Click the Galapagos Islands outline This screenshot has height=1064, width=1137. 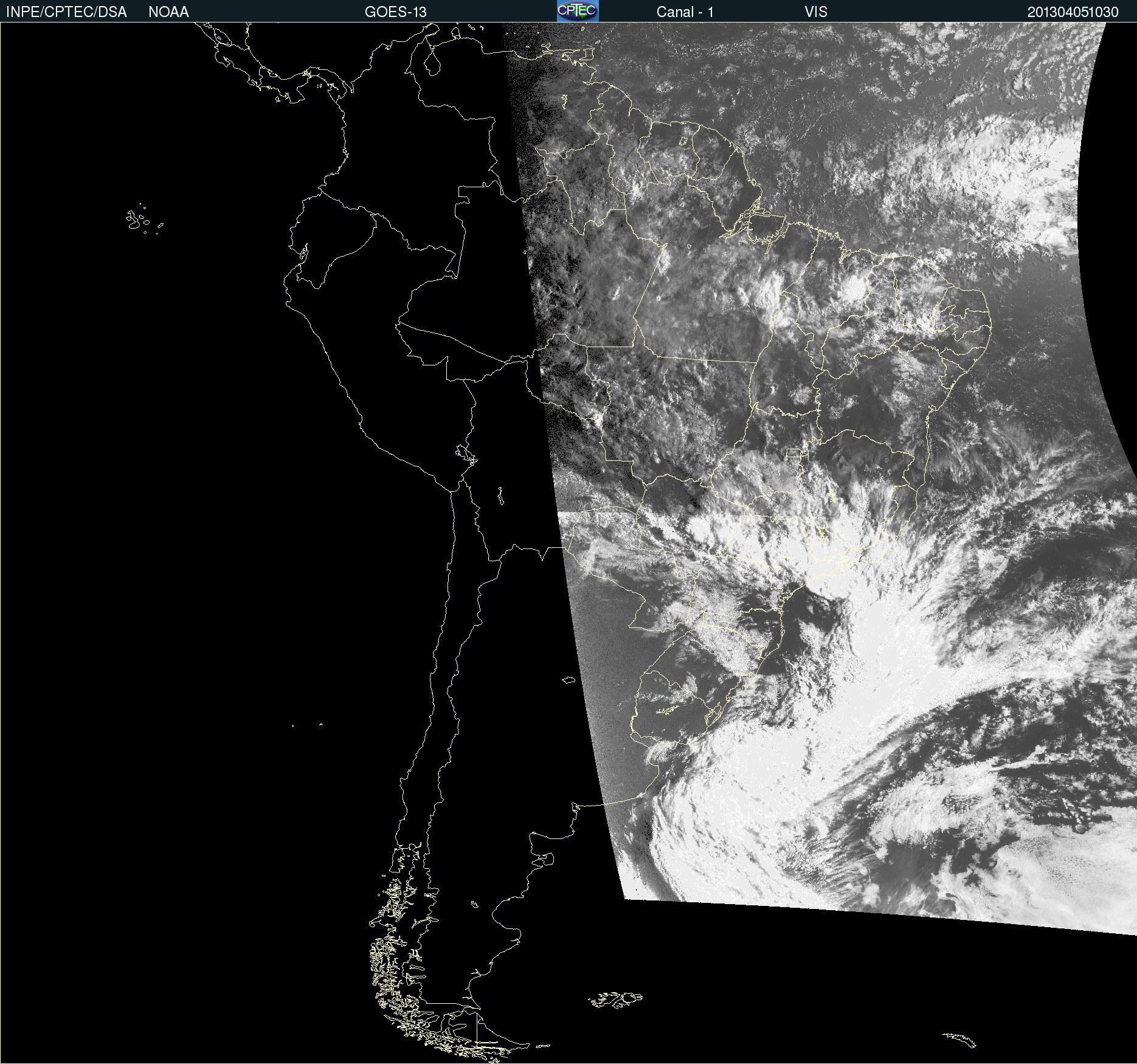pyautogui.click(x=145, y=219)
